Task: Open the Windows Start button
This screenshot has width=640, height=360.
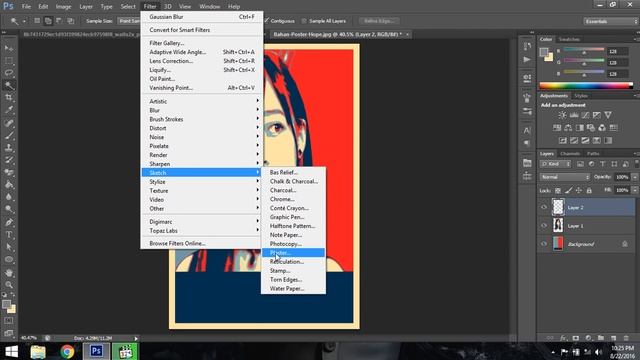Action: 11,351
